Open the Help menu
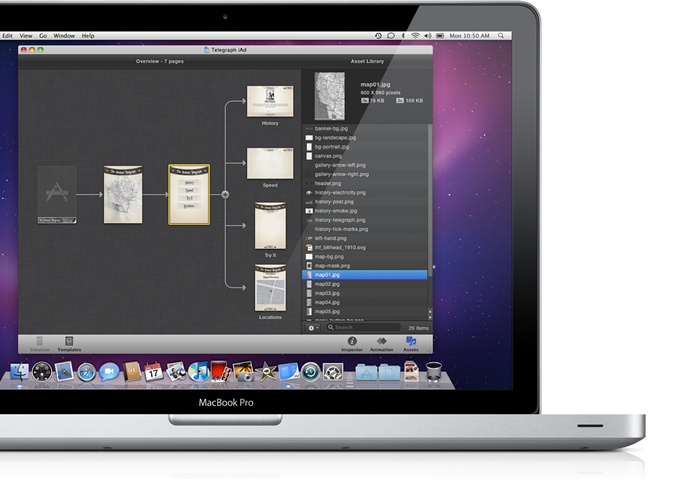The height and width of the screenshot is (483, 694). (x=88, y=36)
